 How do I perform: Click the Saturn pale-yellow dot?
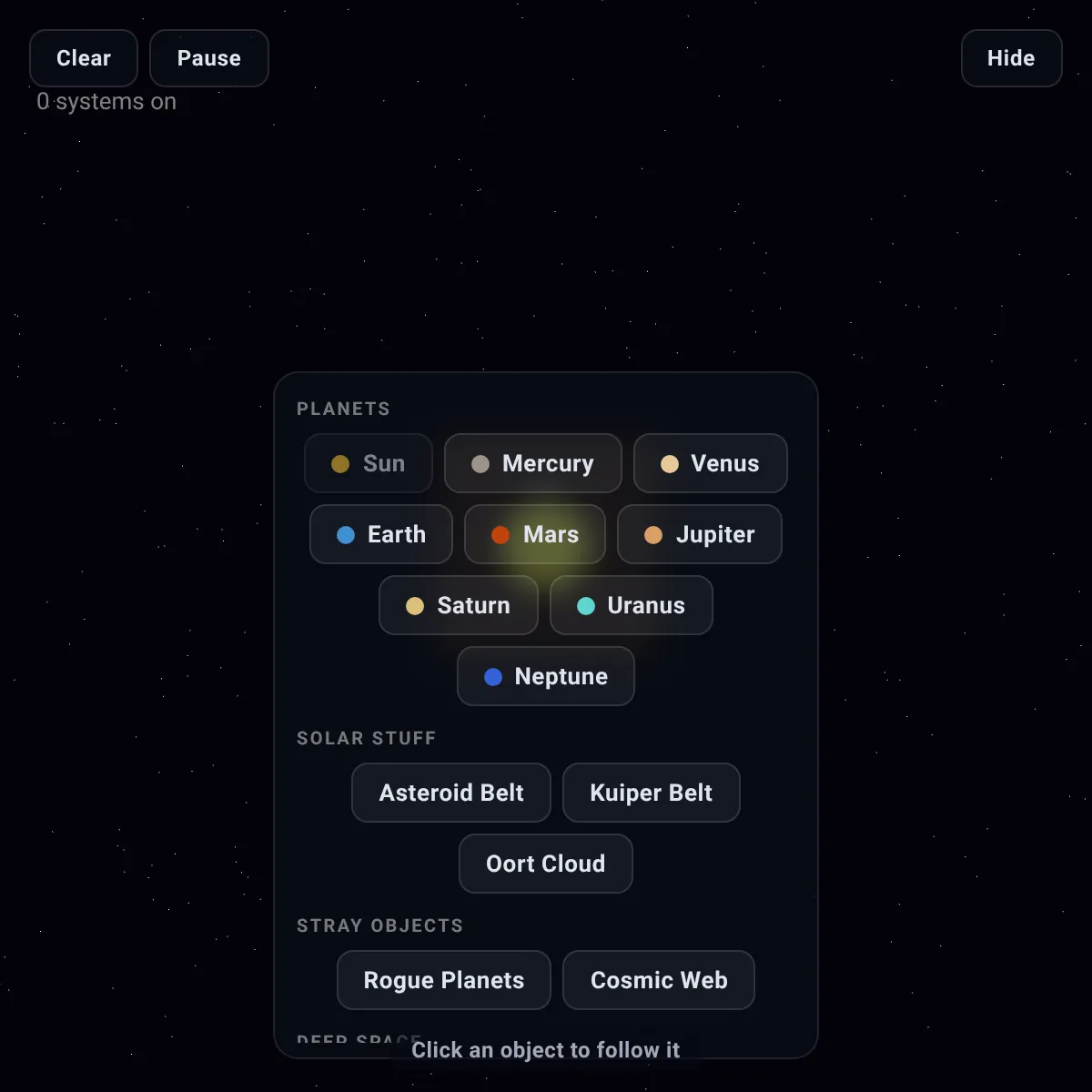[415, 606]
